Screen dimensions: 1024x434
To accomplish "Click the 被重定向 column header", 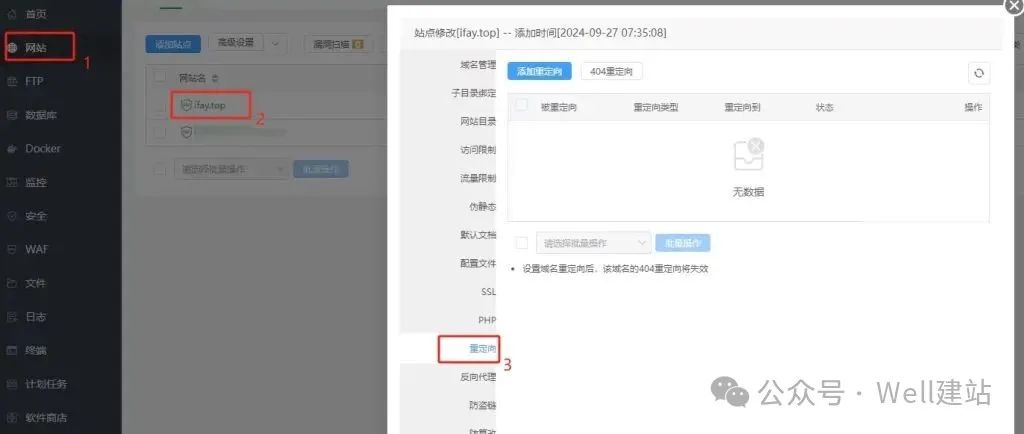I will click(558, 107).
